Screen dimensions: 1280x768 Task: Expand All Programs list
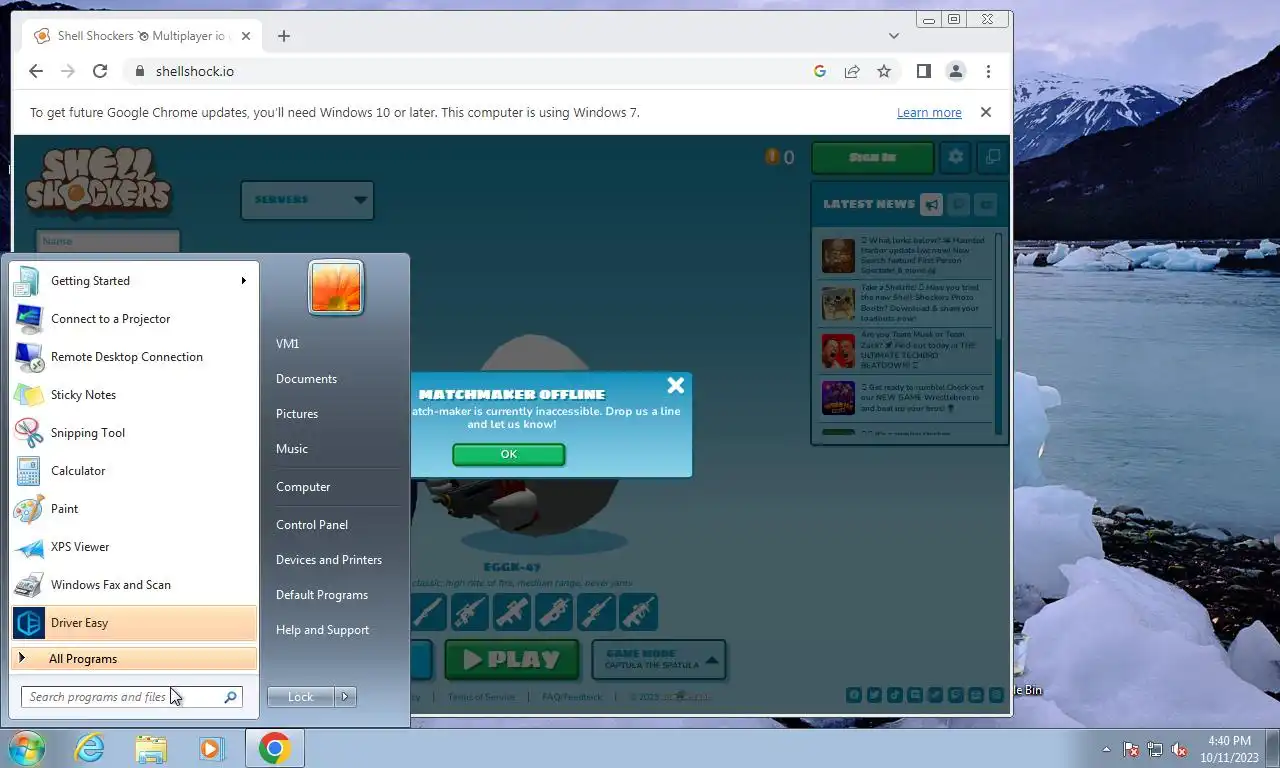click(134, 659)
